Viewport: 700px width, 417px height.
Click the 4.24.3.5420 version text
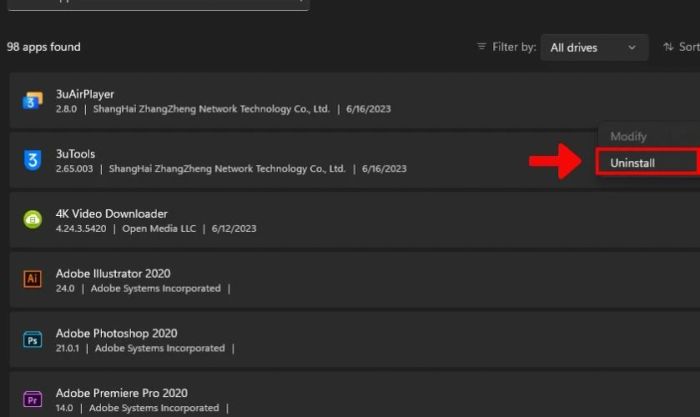81,229
